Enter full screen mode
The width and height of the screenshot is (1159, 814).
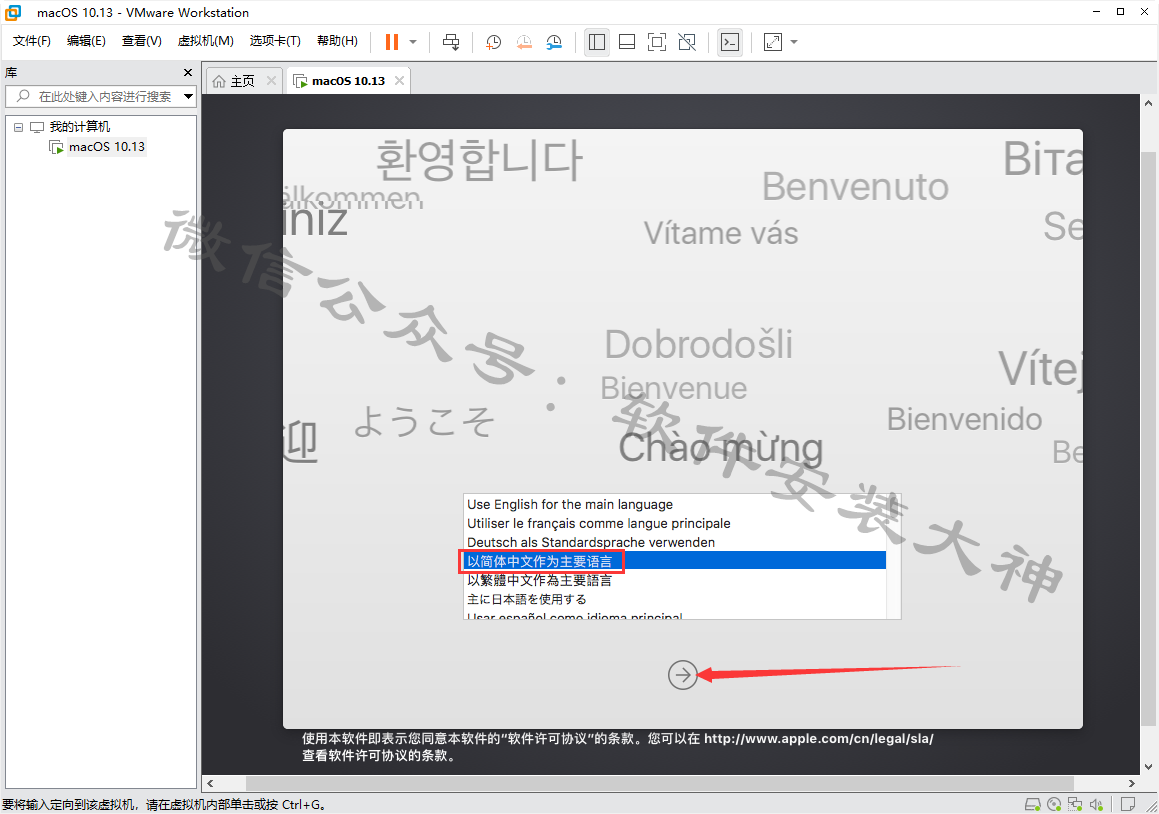tap(656, 42)
